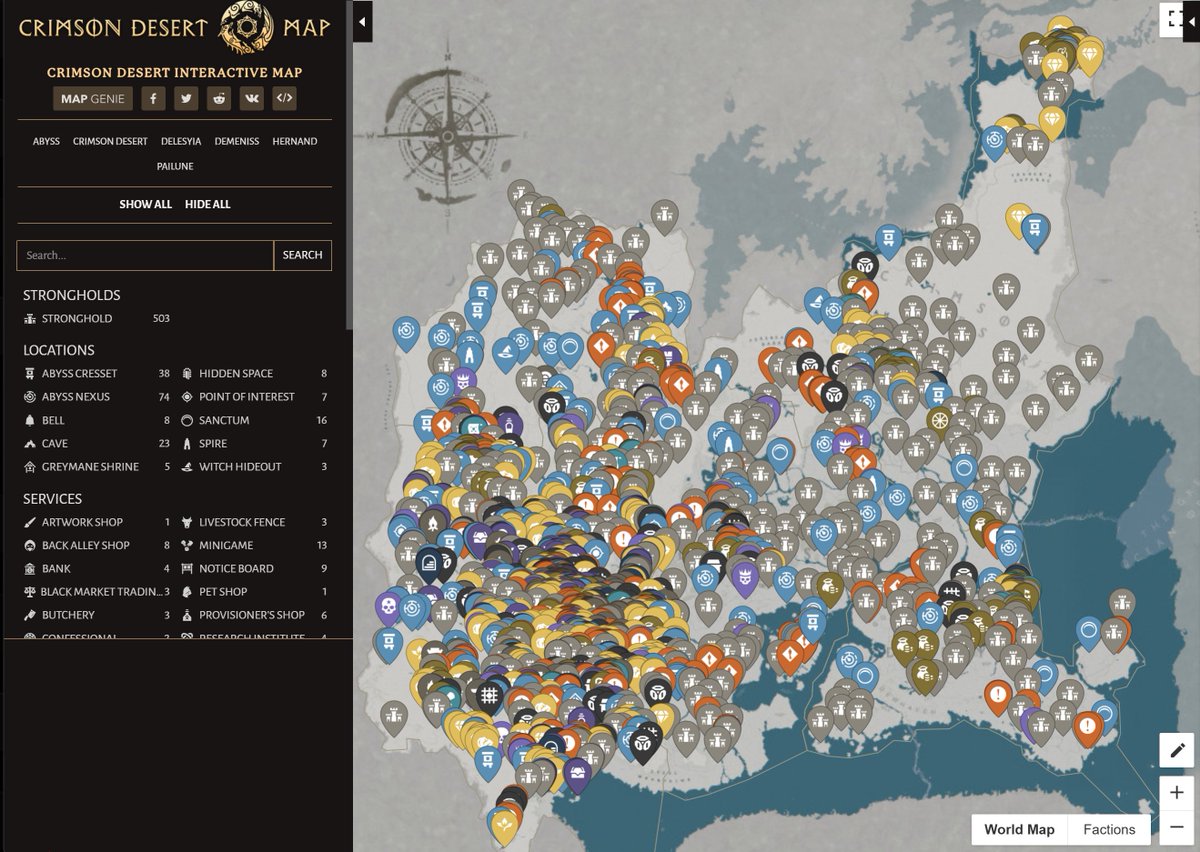This screenshot has height=852, width=1200.
Task: Share map on Twitter
Action: (186, 99)
